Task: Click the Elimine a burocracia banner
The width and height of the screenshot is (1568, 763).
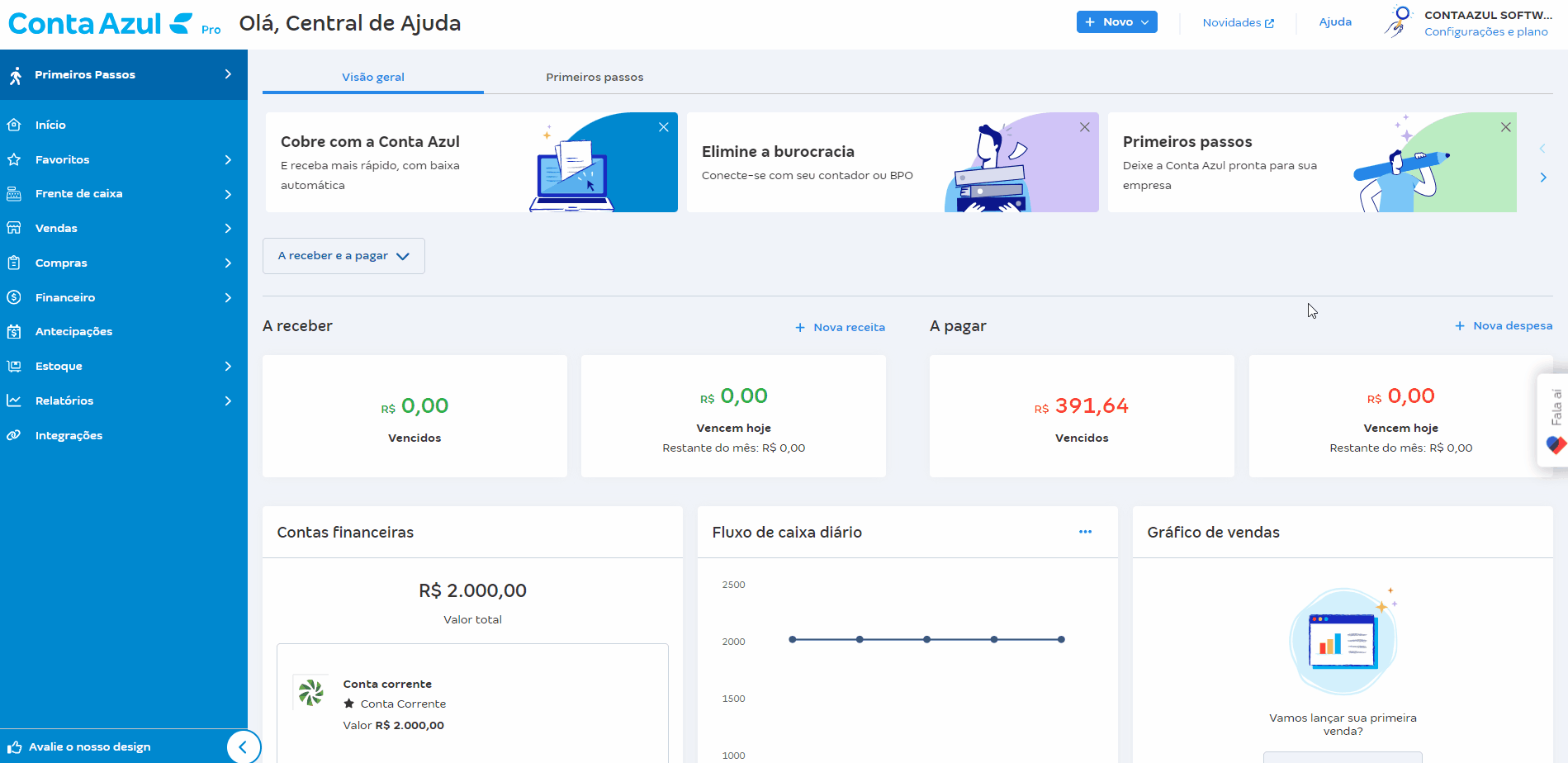Action: point(893,162)
